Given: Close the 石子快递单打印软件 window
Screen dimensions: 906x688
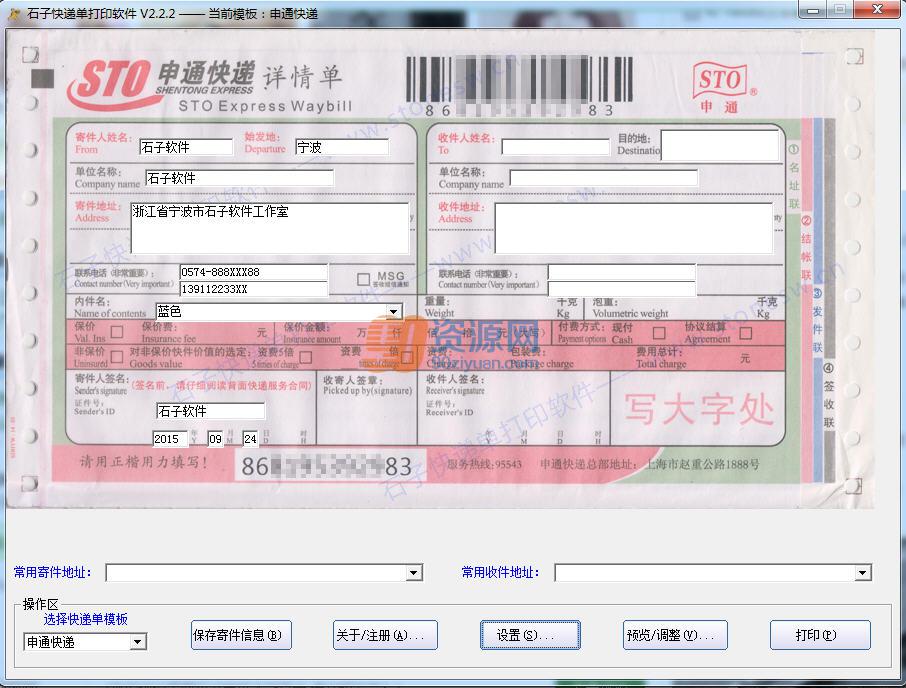Looking at the screenshot, I should pos(877,9).
